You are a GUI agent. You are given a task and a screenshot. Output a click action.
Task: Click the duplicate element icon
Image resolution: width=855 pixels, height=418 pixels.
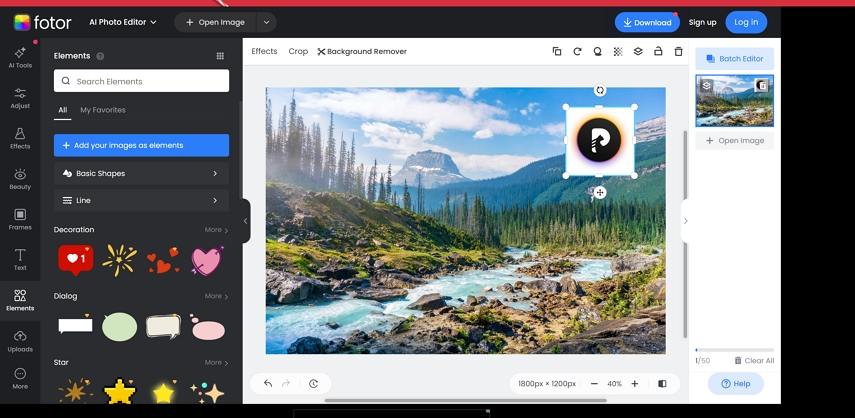click(557, 51)
